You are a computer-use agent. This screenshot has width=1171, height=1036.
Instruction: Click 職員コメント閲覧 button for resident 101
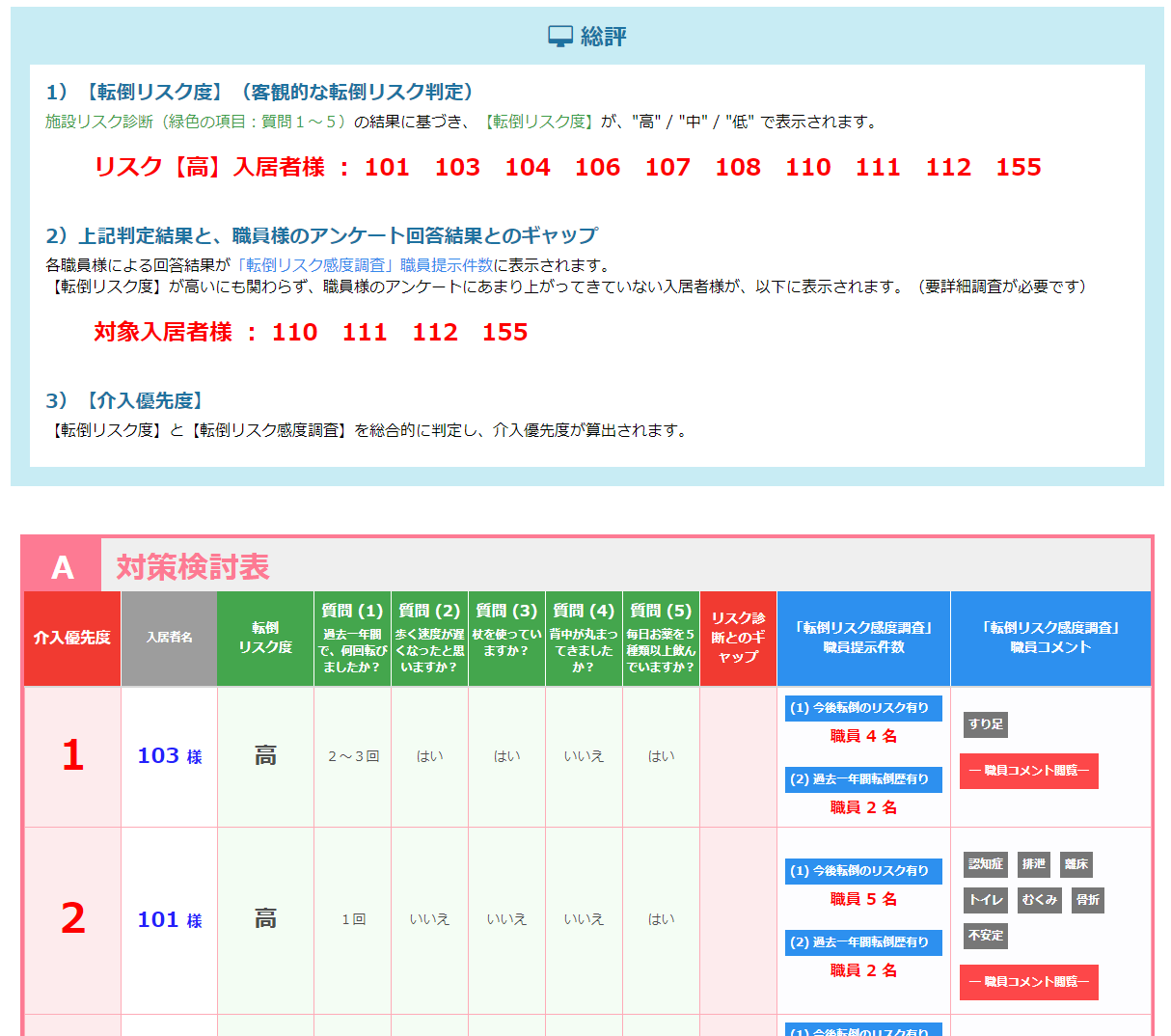(x=1028, y=982)
